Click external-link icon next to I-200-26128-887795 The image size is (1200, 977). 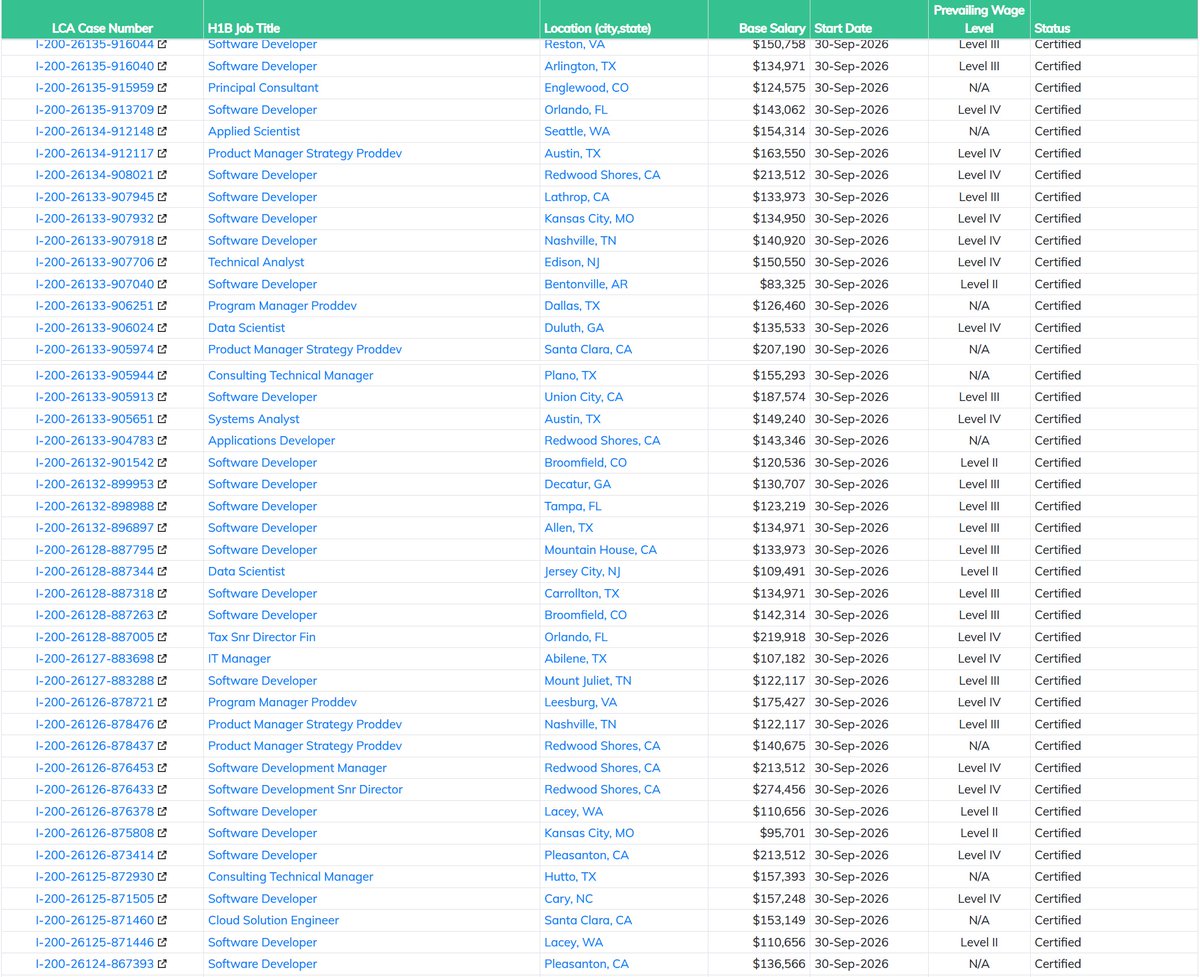(162, 550)
